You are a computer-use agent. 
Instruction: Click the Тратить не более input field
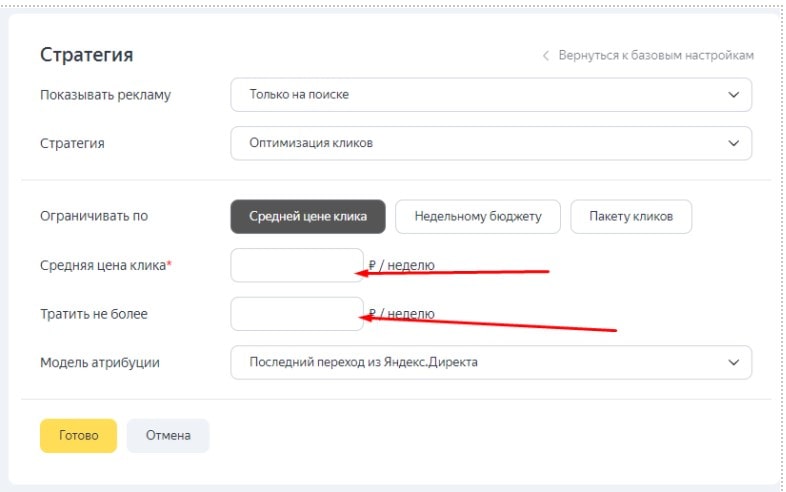tap(297, 314)
